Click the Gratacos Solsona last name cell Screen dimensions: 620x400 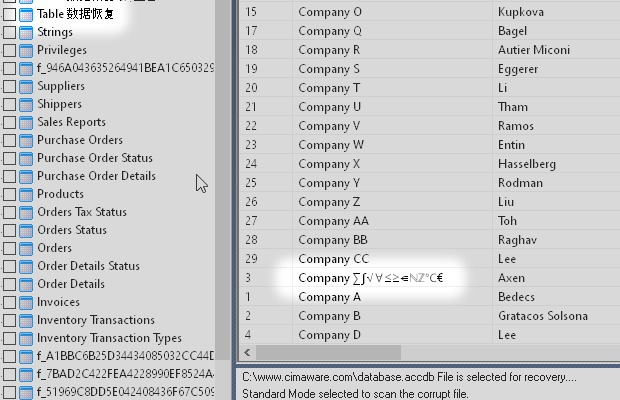tap(545, 316)
